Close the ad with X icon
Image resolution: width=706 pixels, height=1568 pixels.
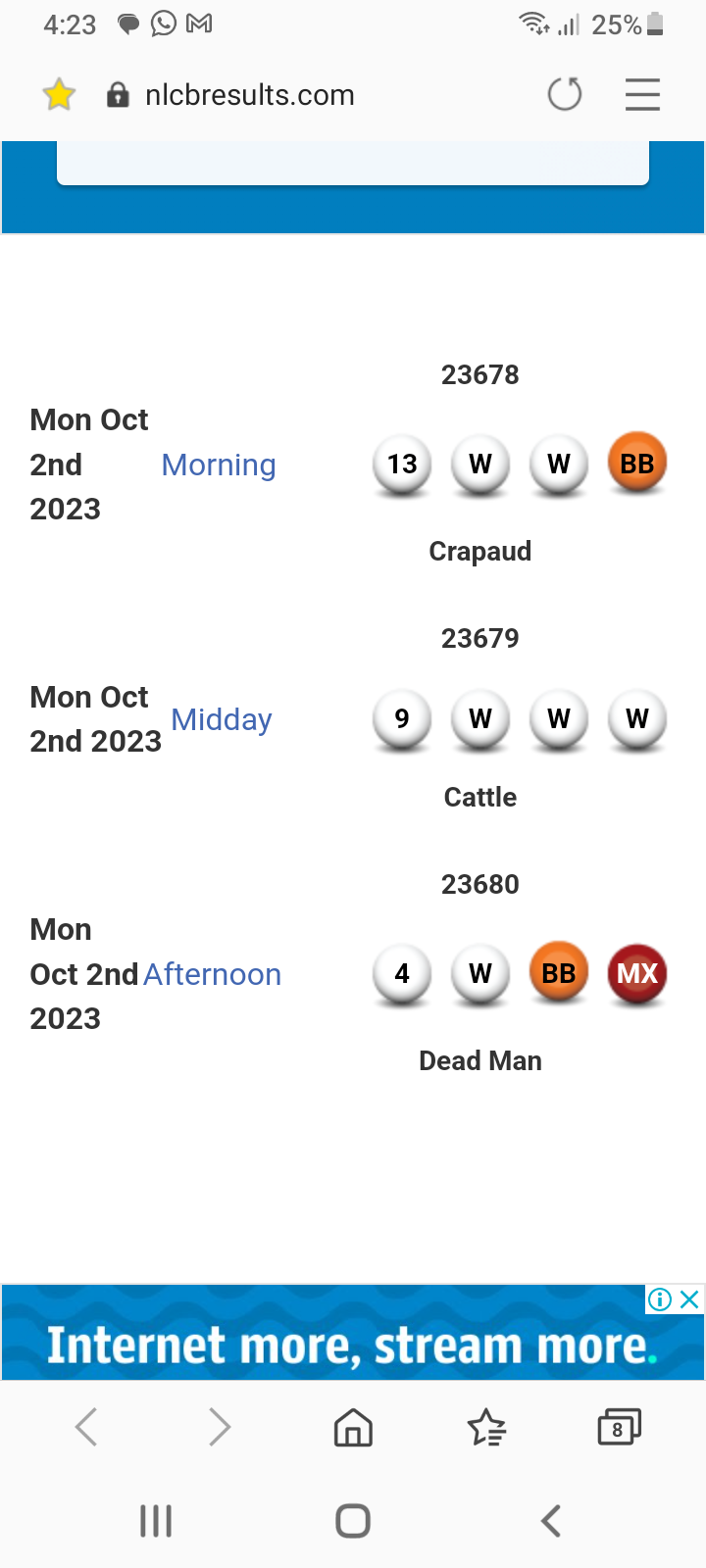pos(689,1299)
